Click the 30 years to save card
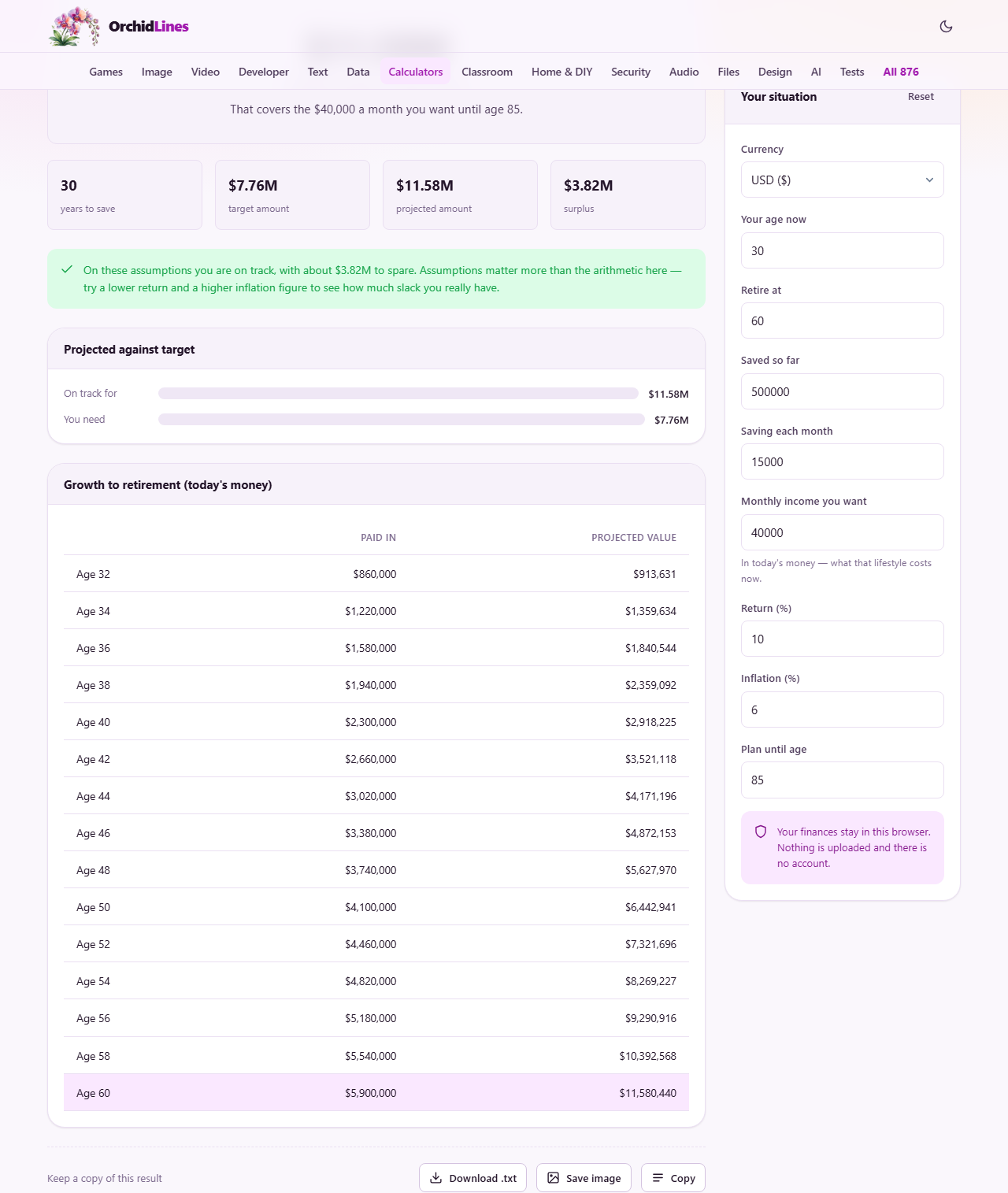Image resolution: width=1008 pixels, height=1193 pixels. click(x=124, y=195)
